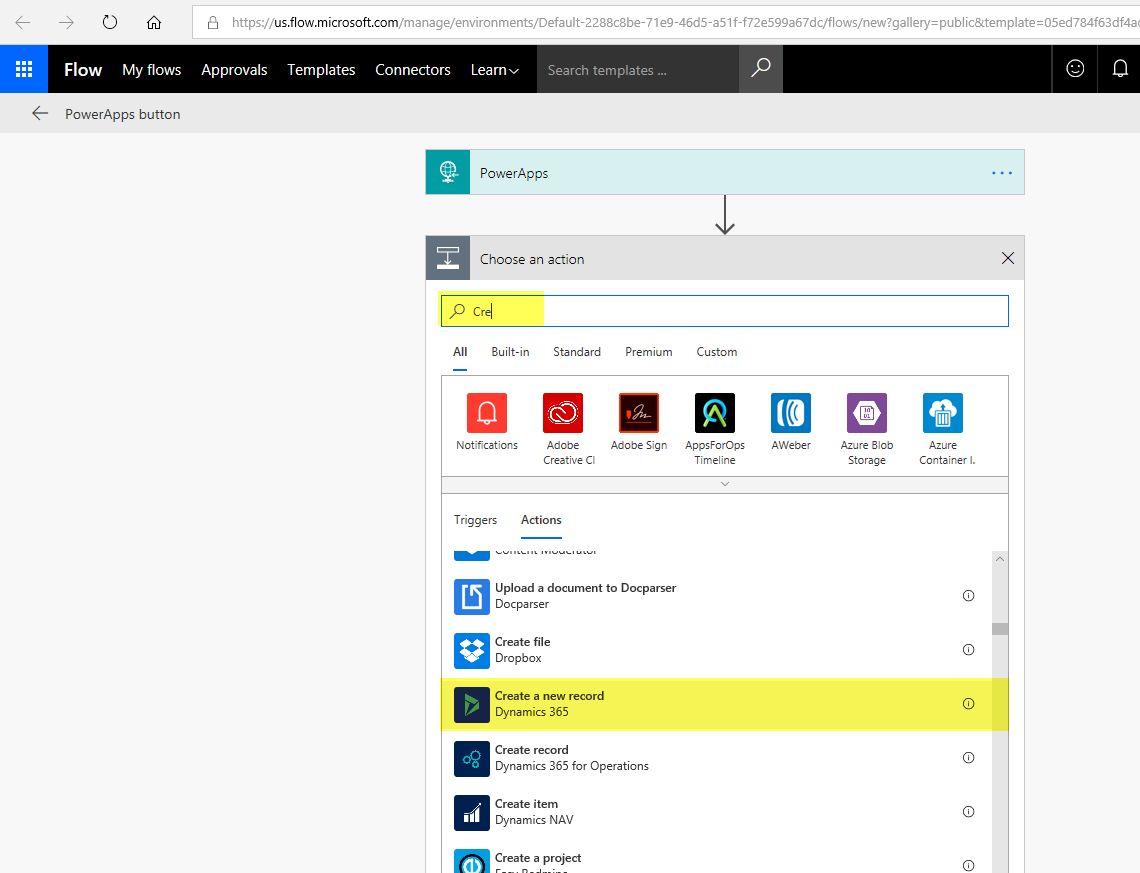Show info for Upload a document to Docparser
Viewport: 1140px width, 873px height.
coord(968,596)
